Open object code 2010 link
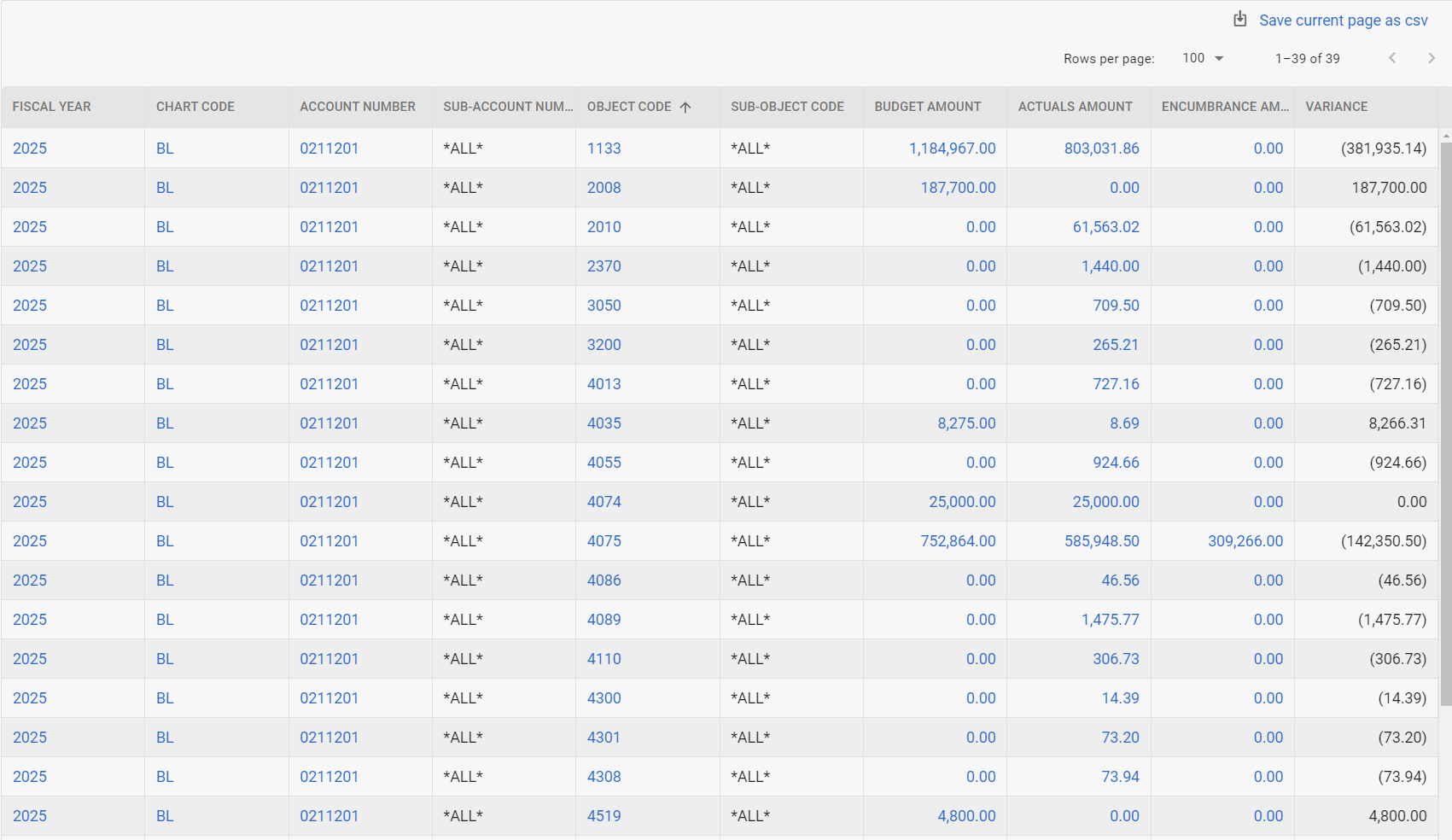The image size is (1452, 840). (x=604, y=227)
